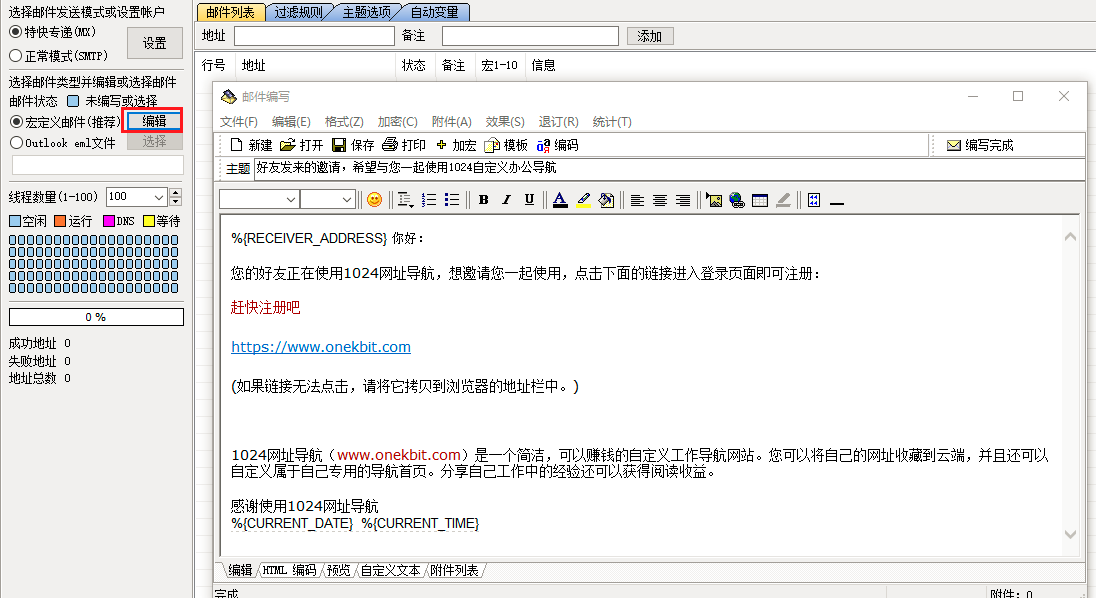Apply underline formatting to the text
The height and width of the screenshot is (598, 1096).
pyautogui.click(x=529, y=199)
